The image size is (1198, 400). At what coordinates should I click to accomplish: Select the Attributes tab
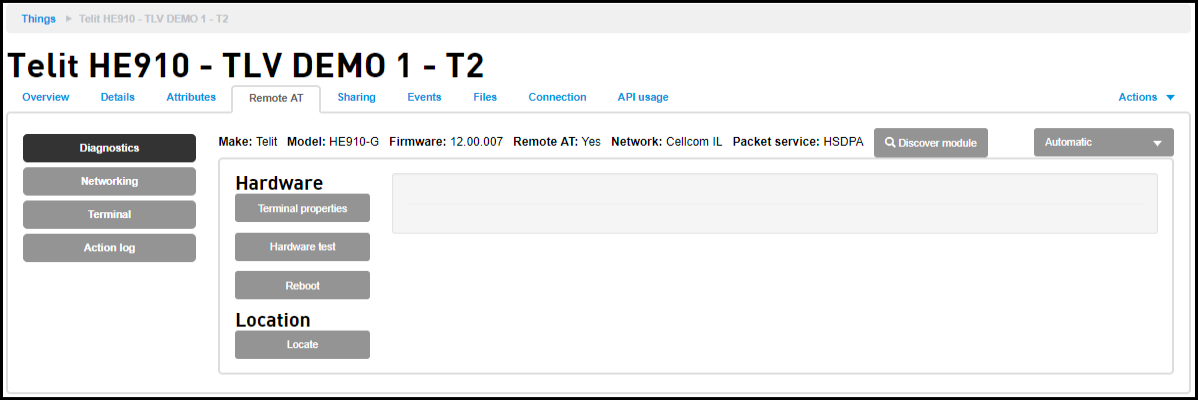(191, 97)
